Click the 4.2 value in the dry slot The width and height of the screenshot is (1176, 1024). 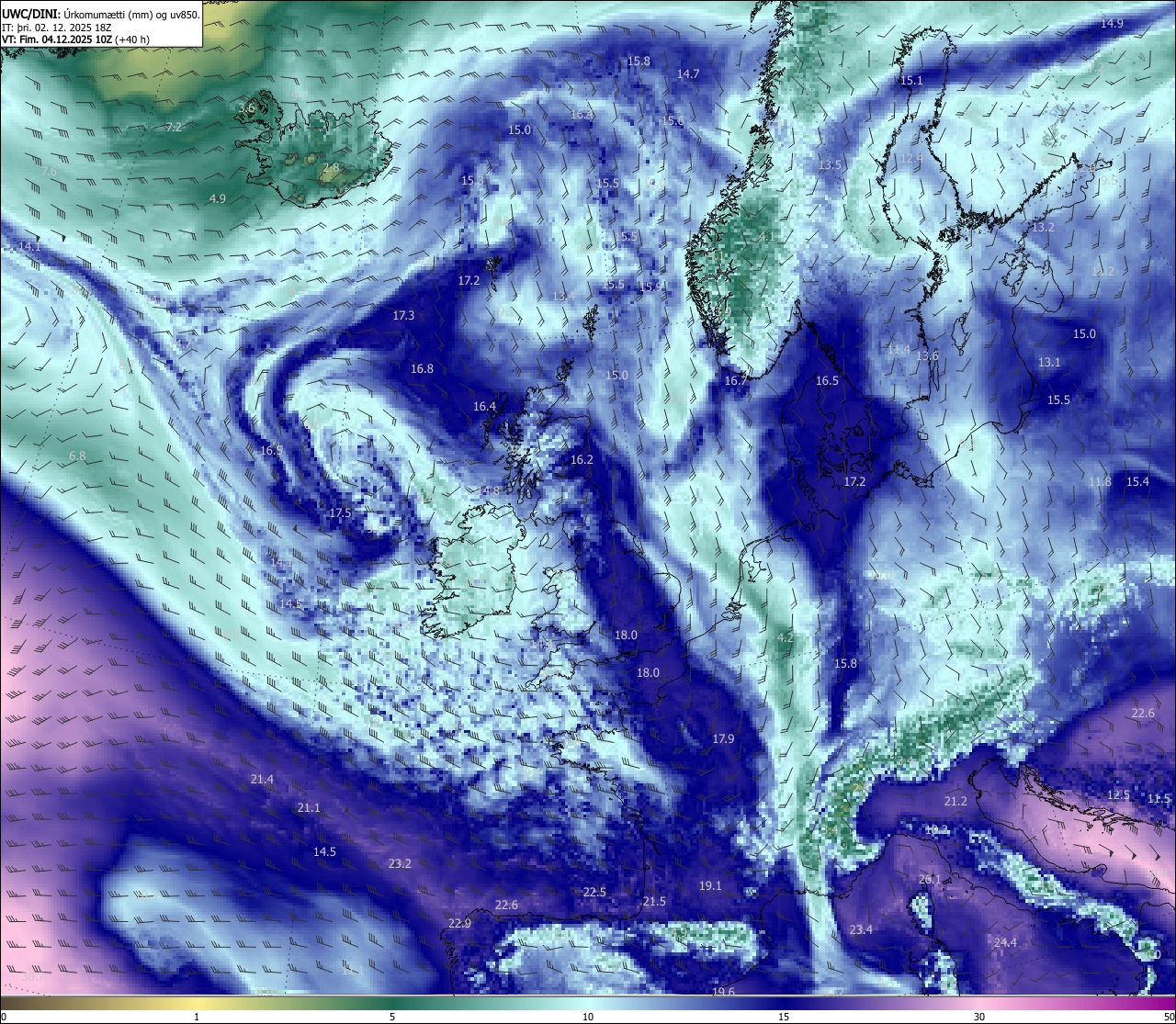point(785,637)
